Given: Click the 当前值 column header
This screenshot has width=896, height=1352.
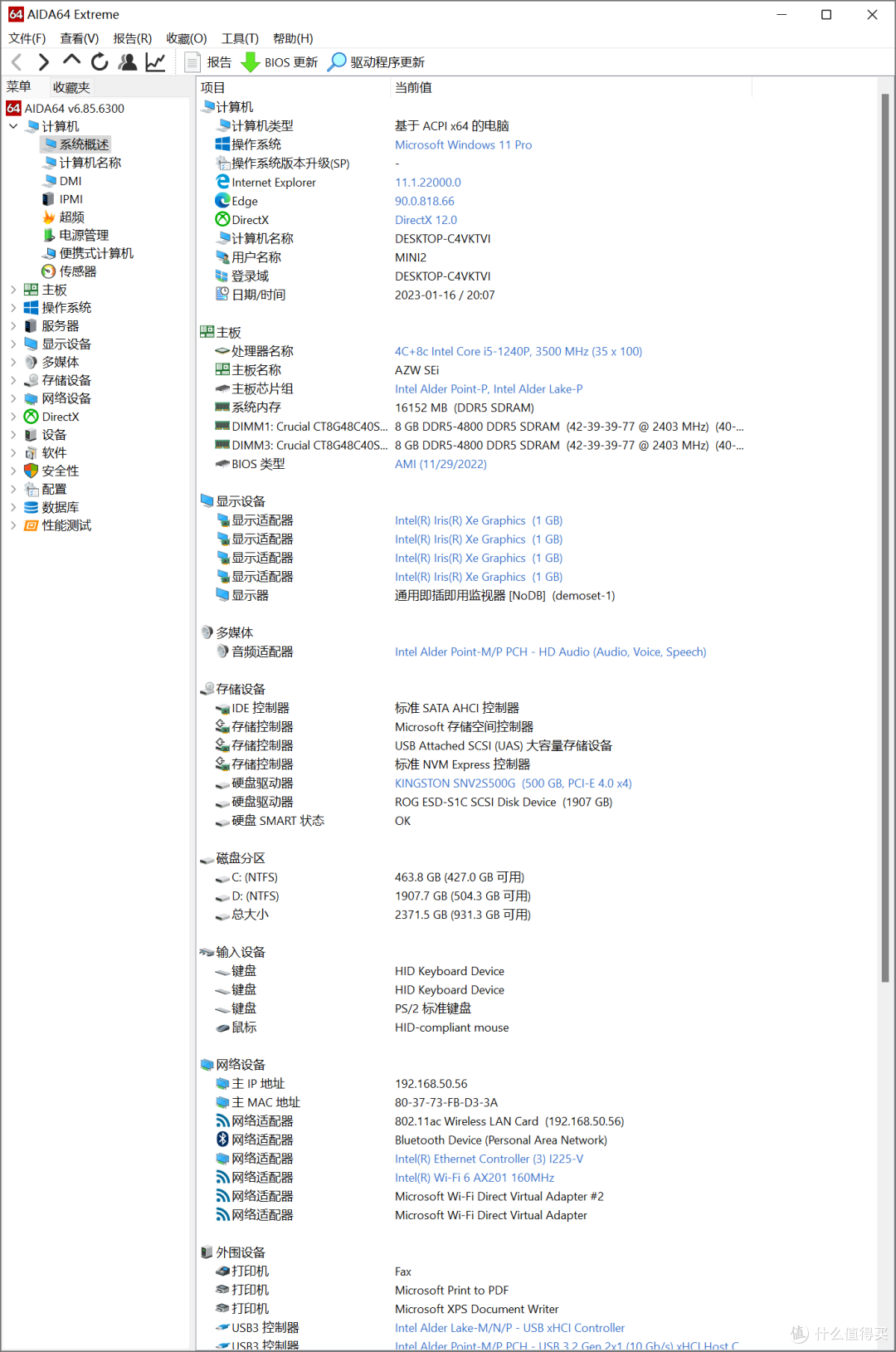Looking at the screenshot, I should pos(571,87).
